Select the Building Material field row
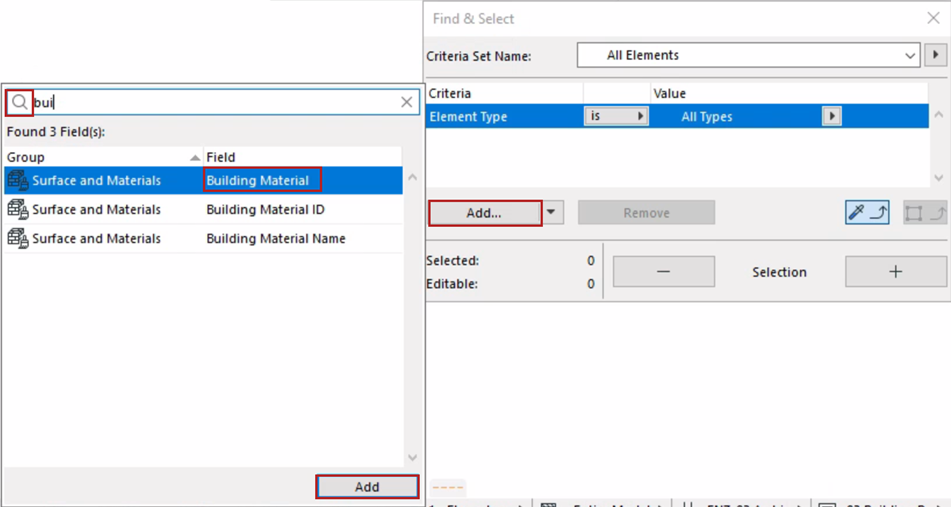951x507 pixels. pos(203,181)
